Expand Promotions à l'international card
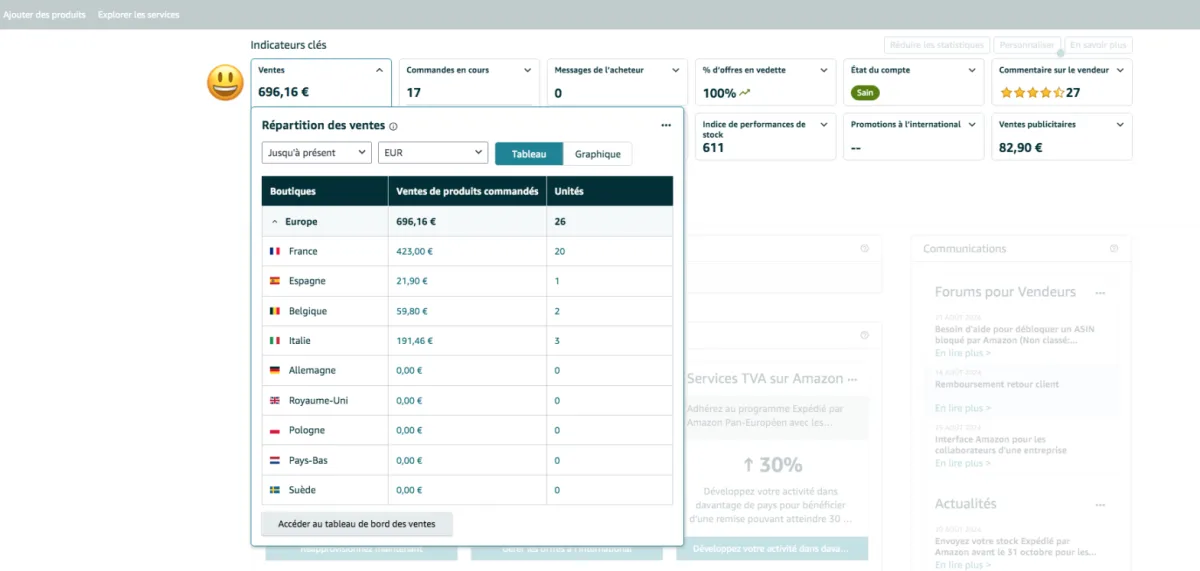 pos(972,125)
